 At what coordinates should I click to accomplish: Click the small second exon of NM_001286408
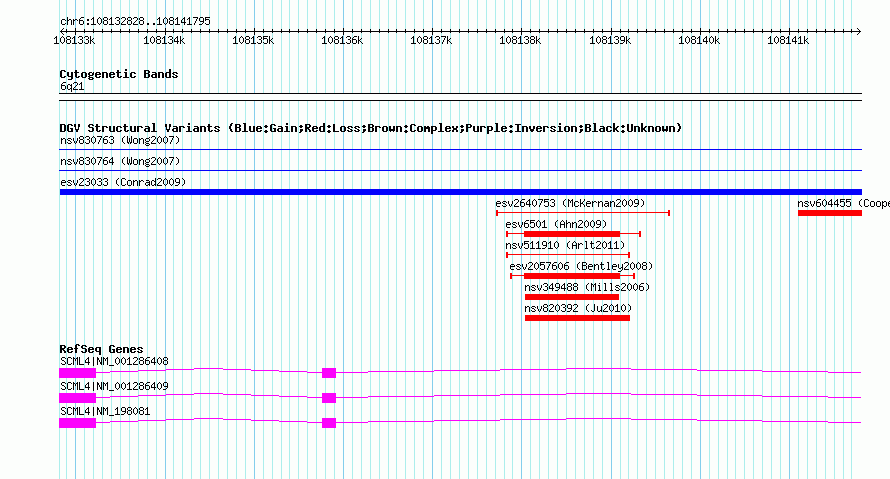point(329,373)
